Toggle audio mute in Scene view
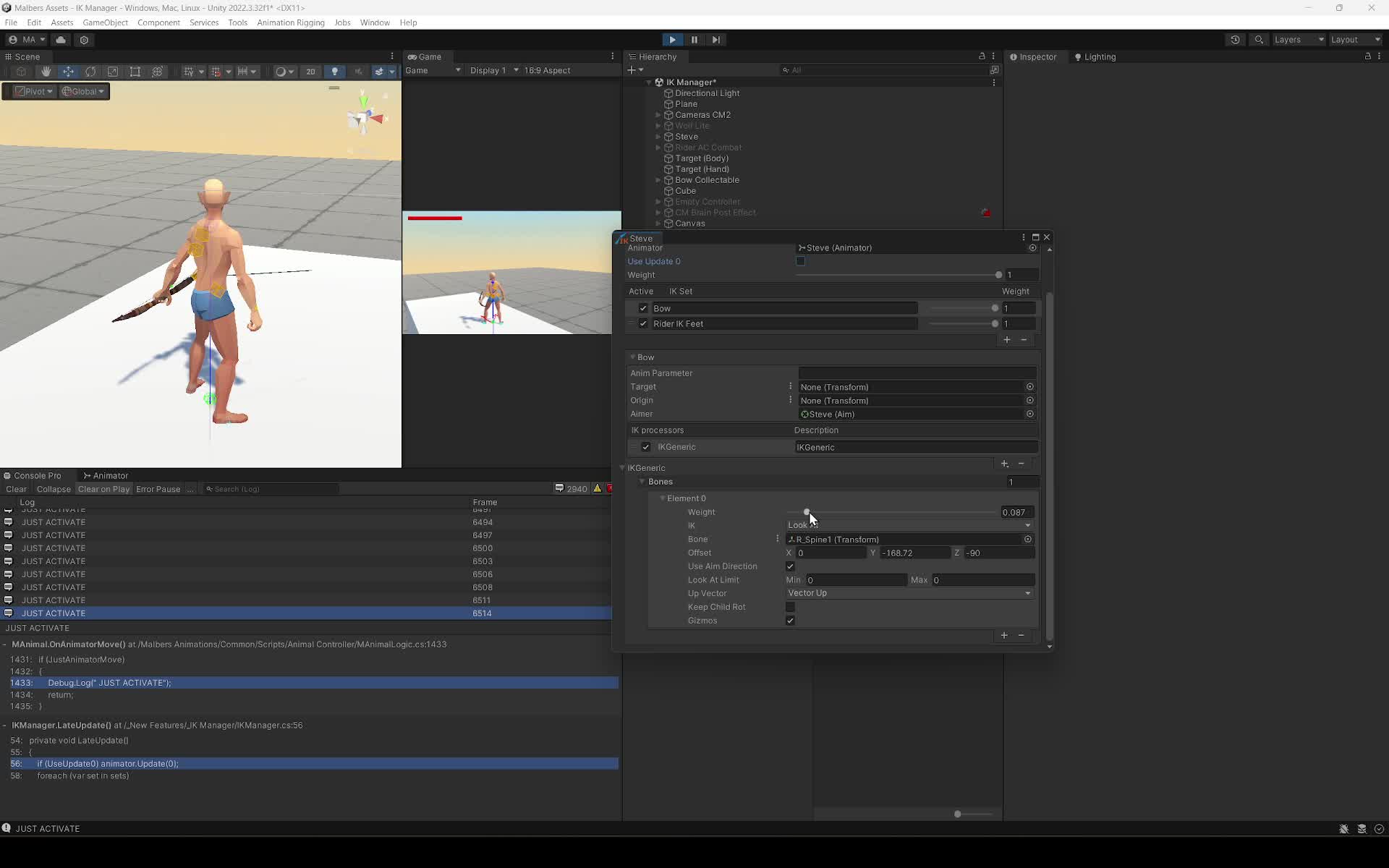This screenshot has height=868, width=1389. tap(359, 72)
